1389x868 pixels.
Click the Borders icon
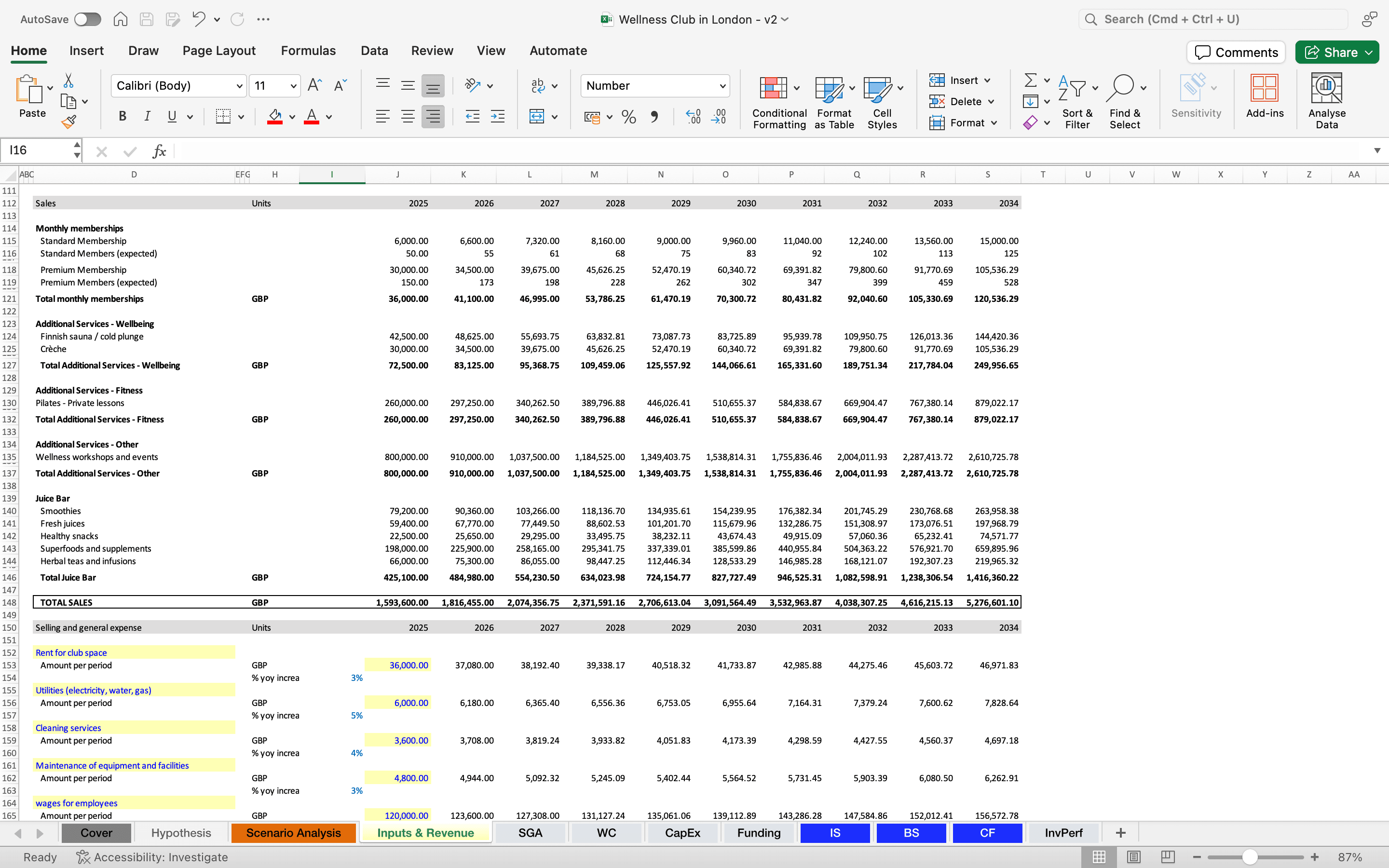223,117
